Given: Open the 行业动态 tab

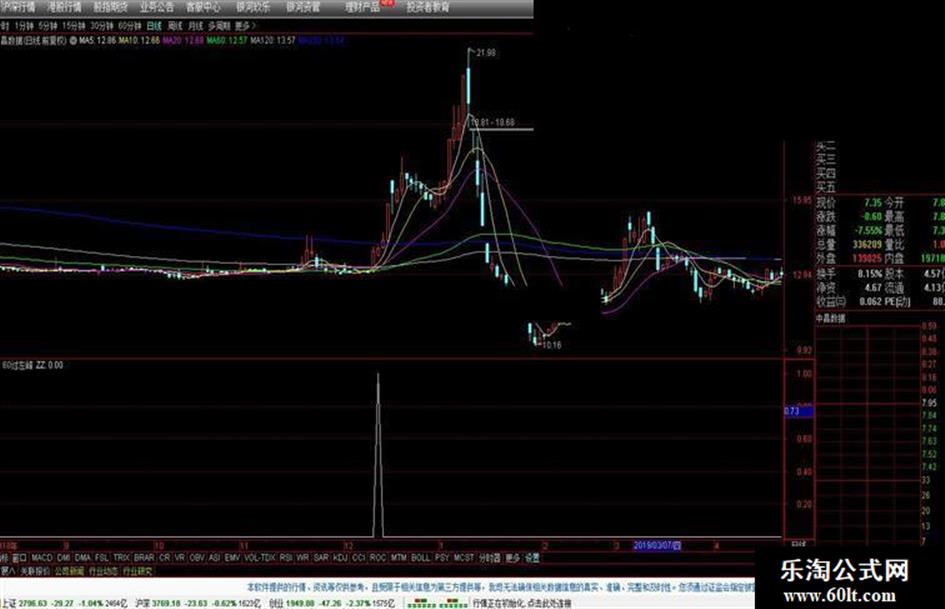Looking at the screenshot, I should [103, 571].
